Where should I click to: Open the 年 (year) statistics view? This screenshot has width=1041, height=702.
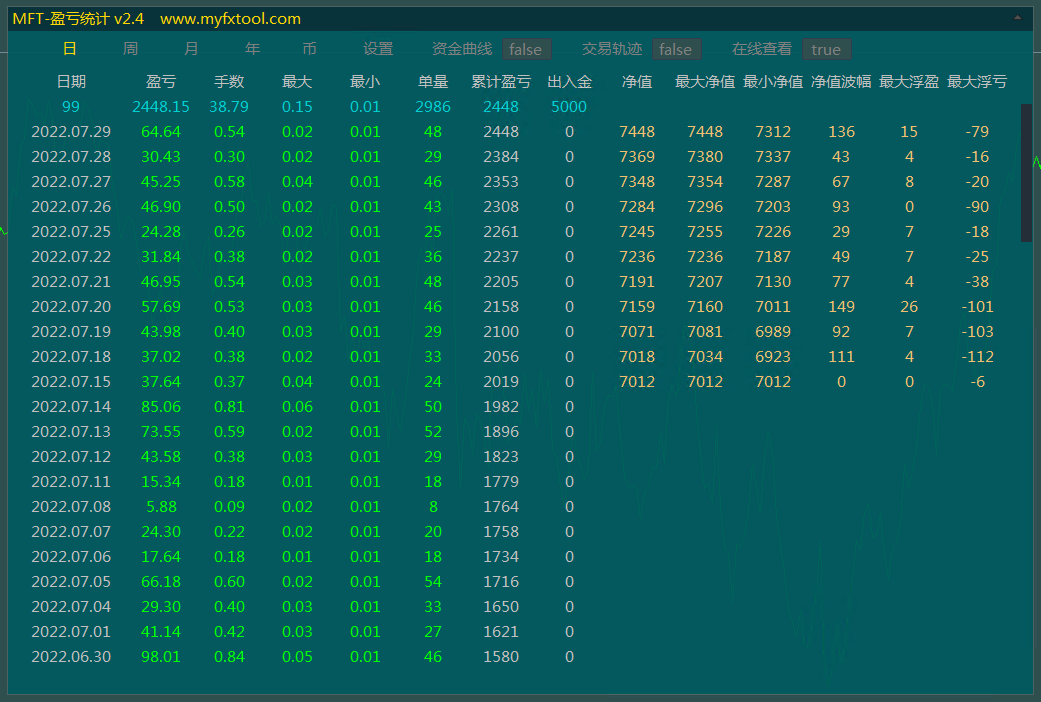(252, 47)
